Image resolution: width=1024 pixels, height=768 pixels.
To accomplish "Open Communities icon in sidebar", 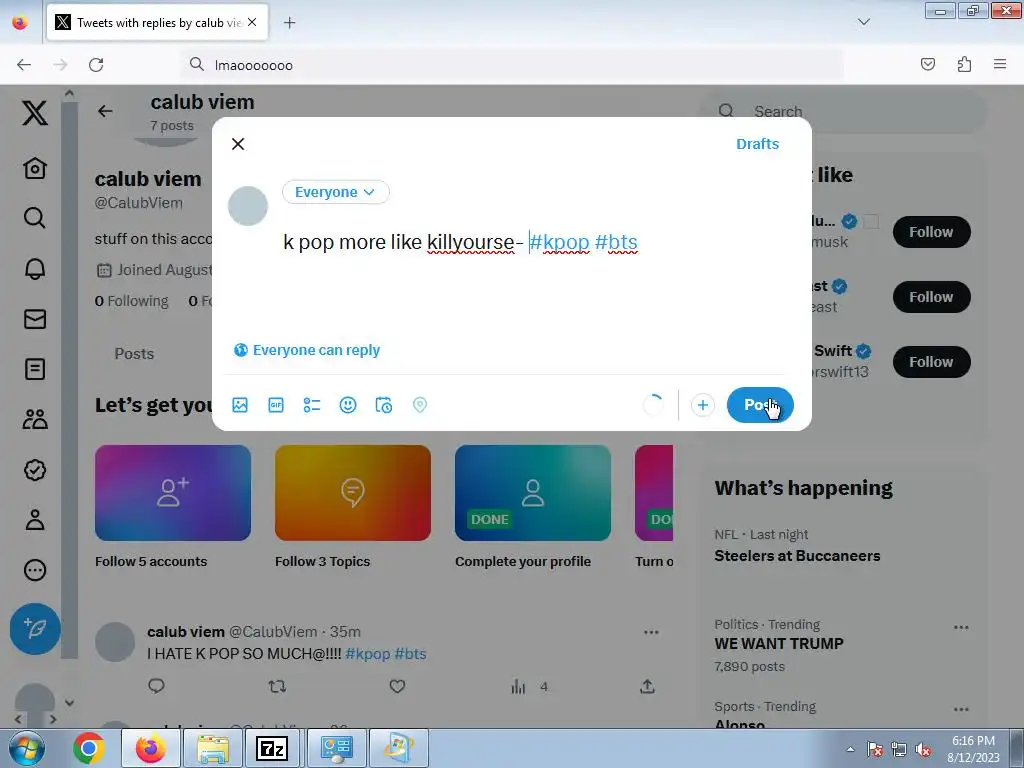I will click(x=35, y=419).
